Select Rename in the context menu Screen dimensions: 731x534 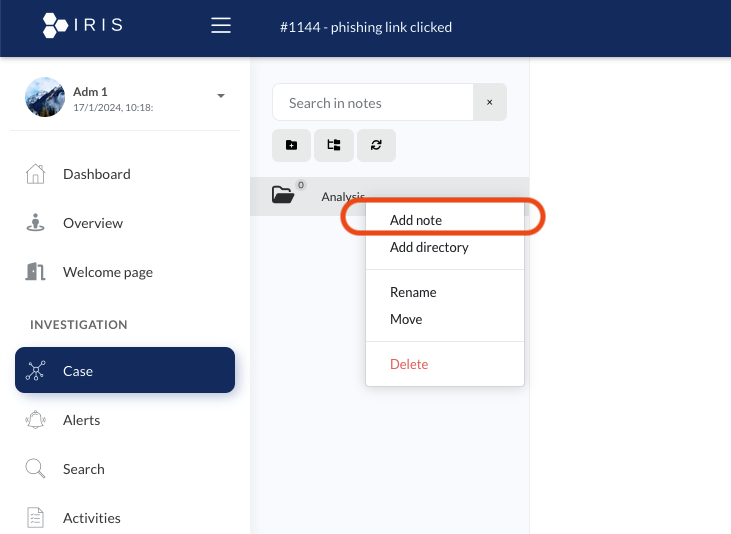413,292
